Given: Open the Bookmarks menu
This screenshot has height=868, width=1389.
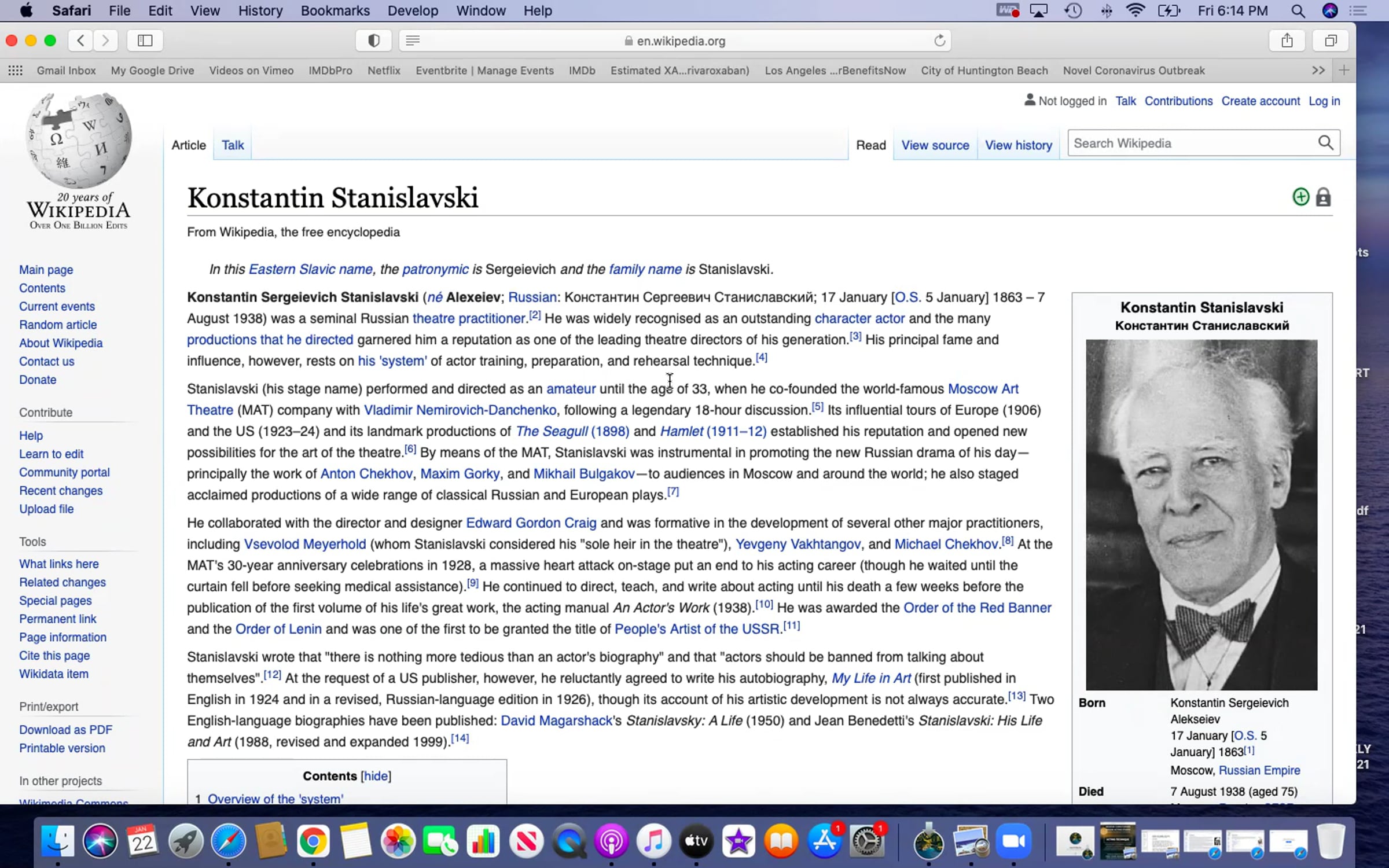Looking at the screenshot, I should pos(335,10).
